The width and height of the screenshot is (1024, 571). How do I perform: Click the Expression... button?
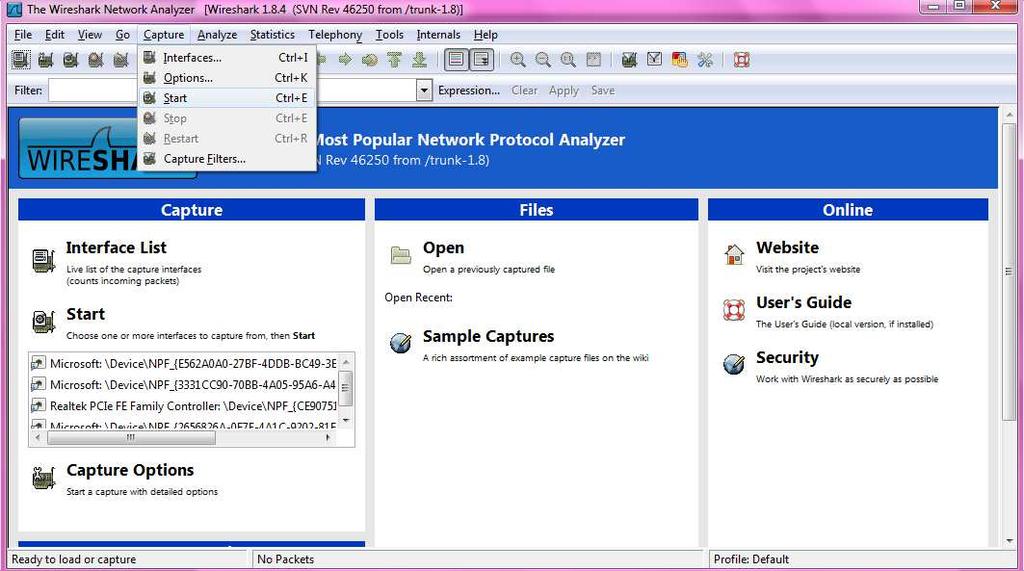click(x=469, y=90)
